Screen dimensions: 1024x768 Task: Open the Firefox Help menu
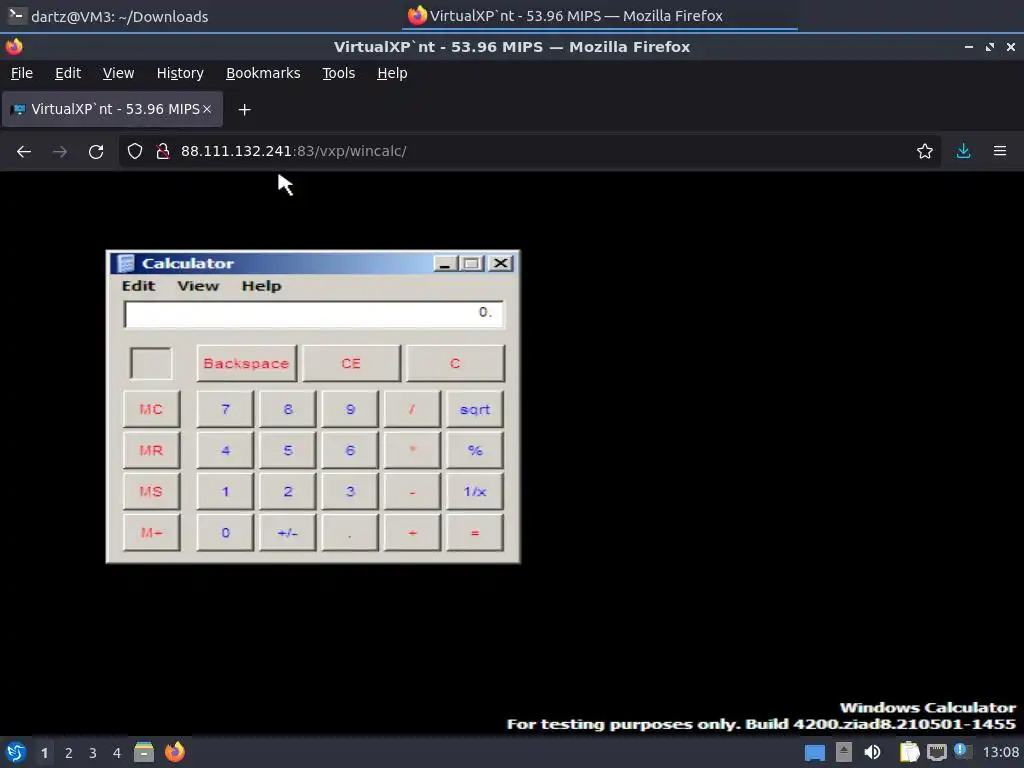(392, 73)
